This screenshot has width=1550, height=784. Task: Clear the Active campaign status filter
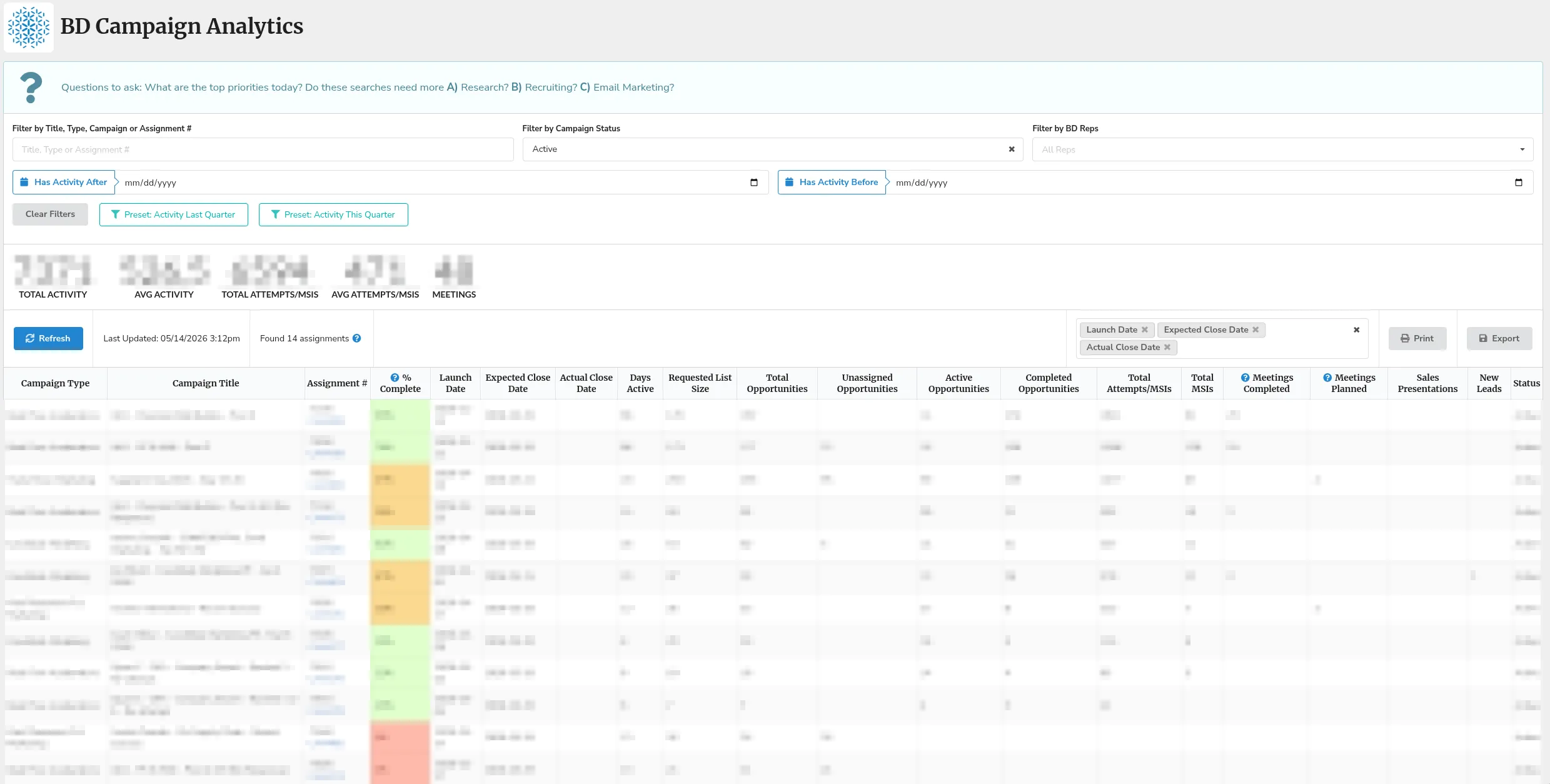(x=1011, y=149)
